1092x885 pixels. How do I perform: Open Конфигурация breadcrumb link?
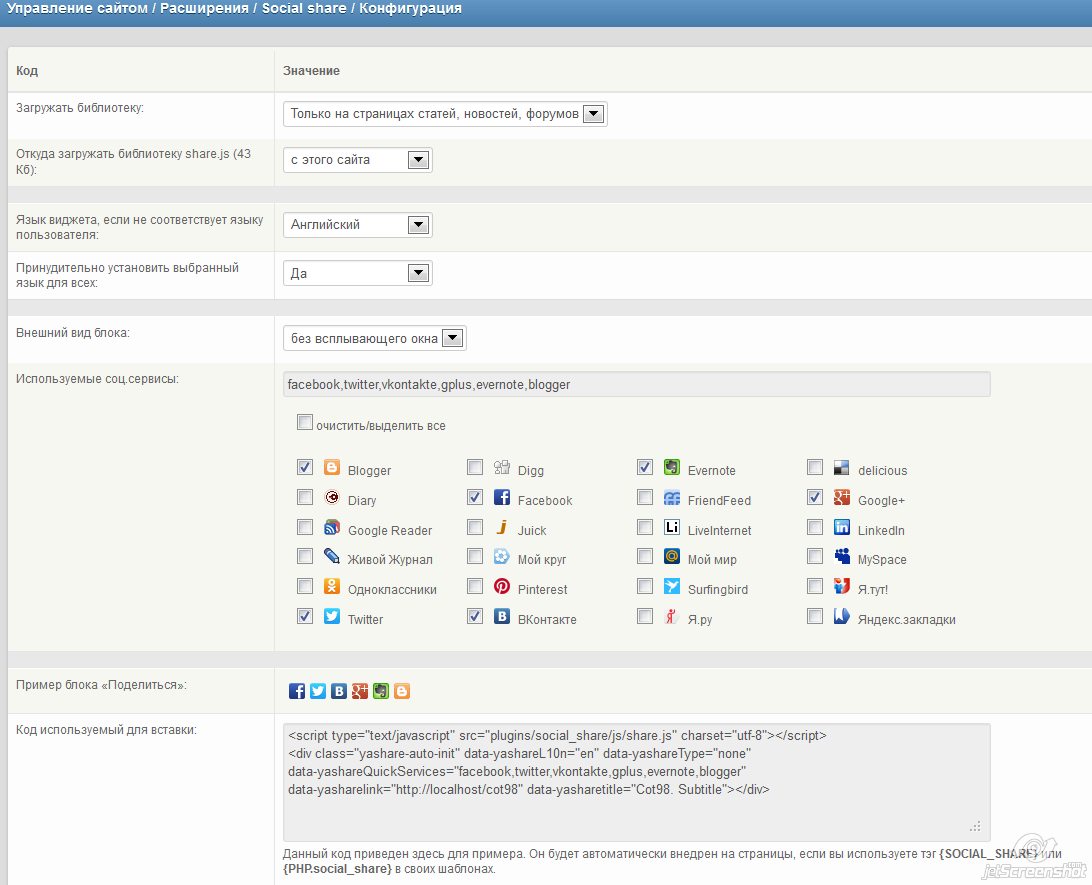coord(410,8)
